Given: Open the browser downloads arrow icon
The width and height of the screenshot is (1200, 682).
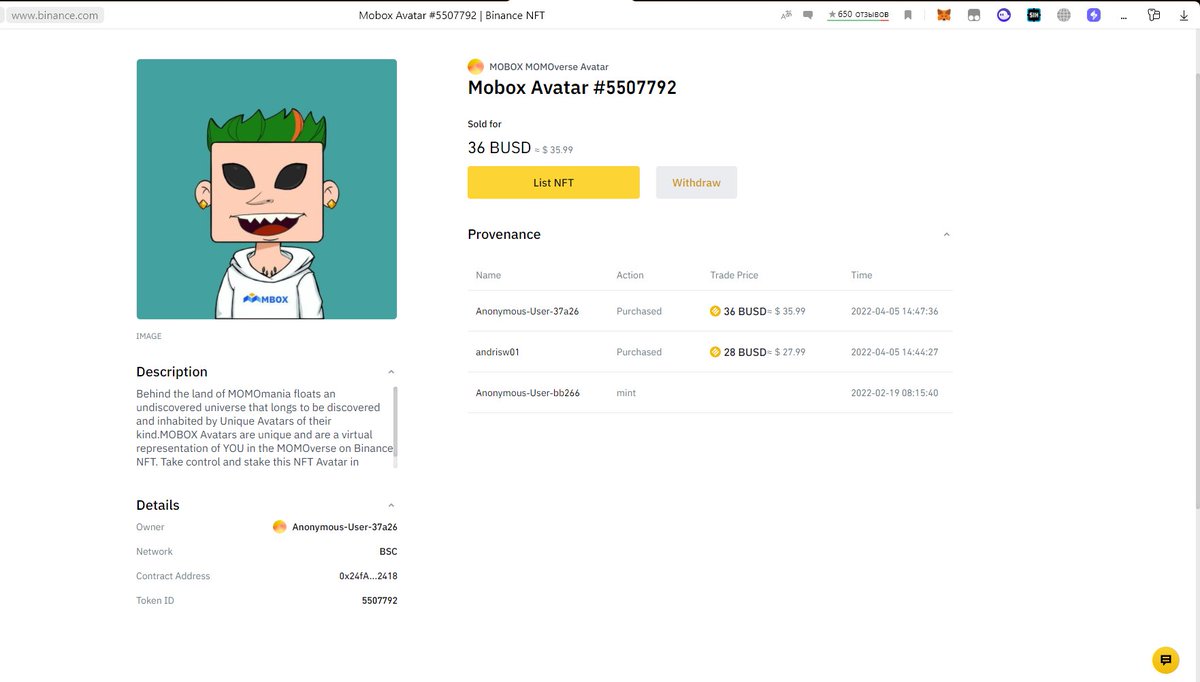Looking at the screenshot, I should click(x=1184, y=15).
